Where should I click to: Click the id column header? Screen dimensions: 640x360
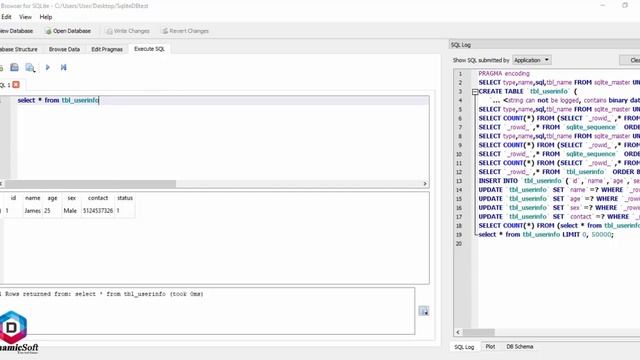pos(13,198)
